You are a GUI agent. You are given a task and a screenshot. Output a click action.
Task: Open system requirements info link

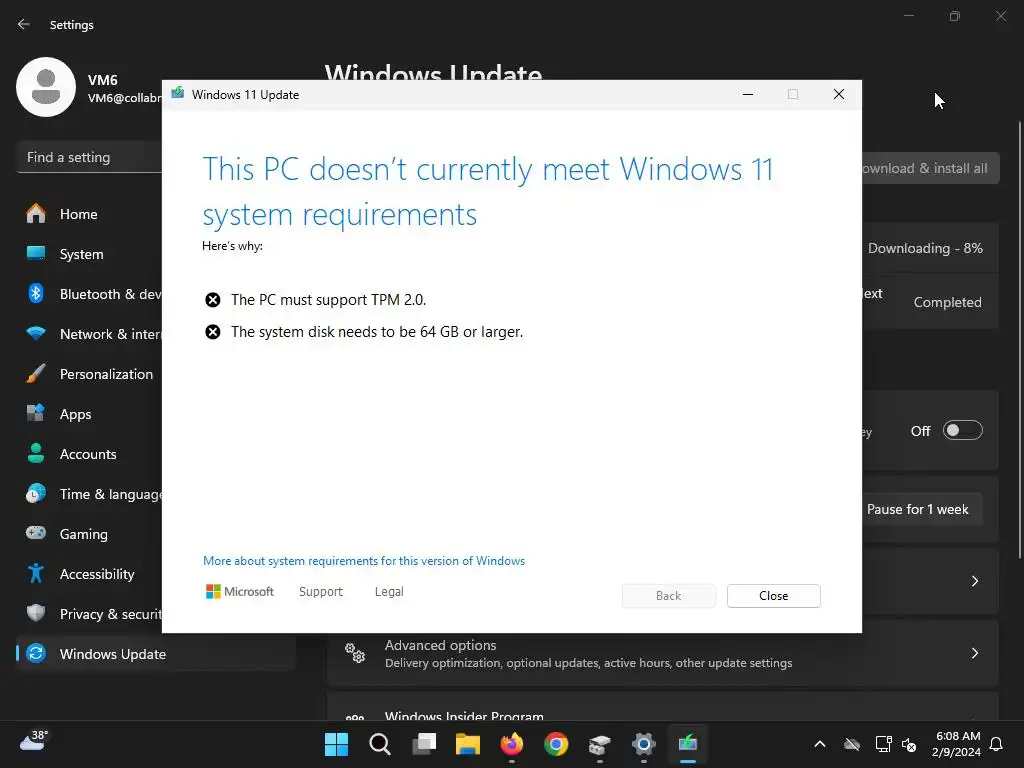coord(364,561)
